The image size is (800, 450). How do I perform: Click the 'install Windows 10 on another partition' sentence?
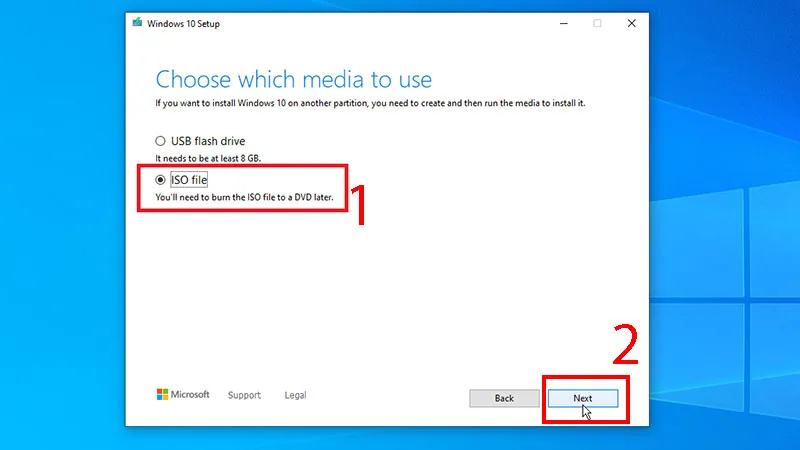click(370, 103)
